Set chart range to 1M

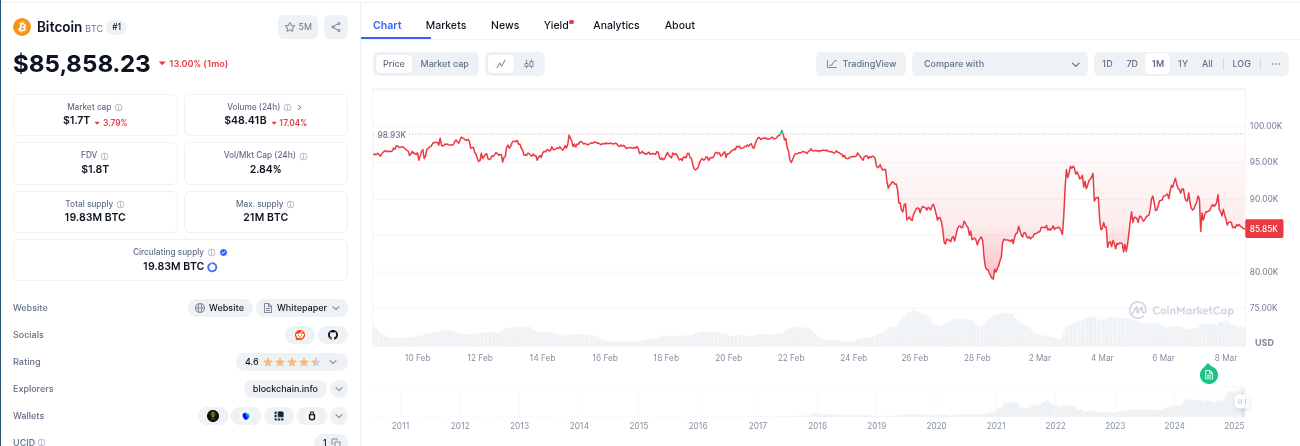pyautogui.click(x=1158, y=64)
